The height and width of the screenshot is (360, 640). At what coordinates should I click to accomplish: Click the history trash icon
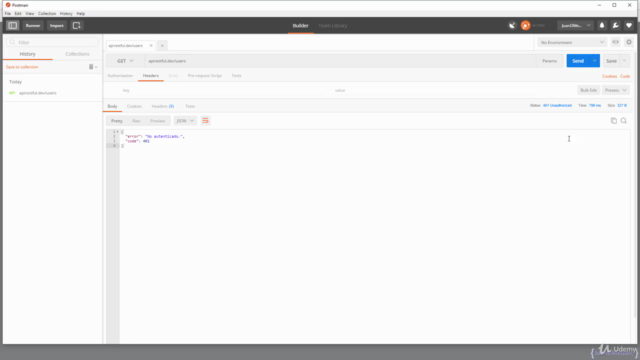[91, 67]
